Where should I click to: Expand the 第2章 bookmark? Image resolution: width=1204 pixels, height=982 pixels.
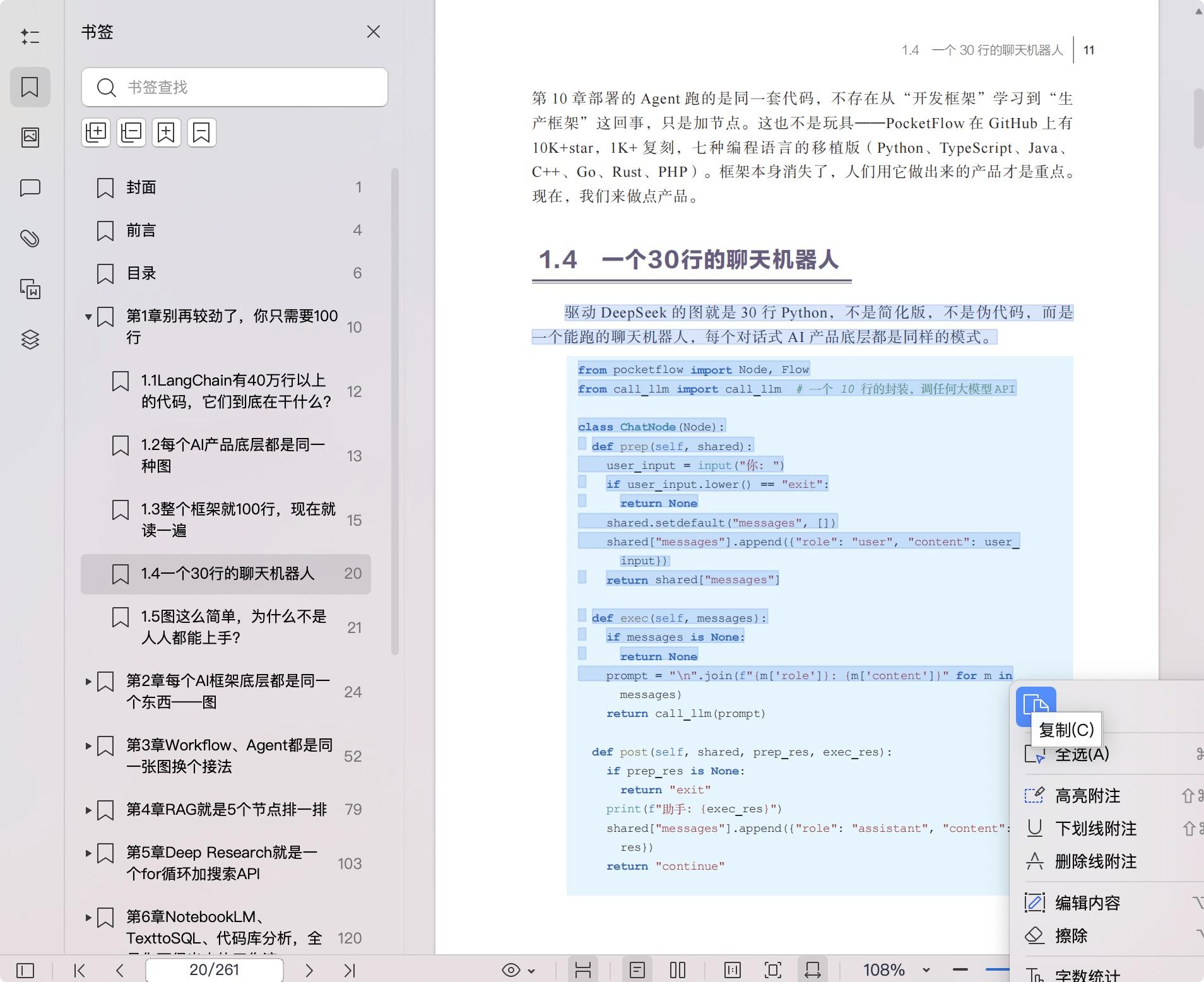88,682
